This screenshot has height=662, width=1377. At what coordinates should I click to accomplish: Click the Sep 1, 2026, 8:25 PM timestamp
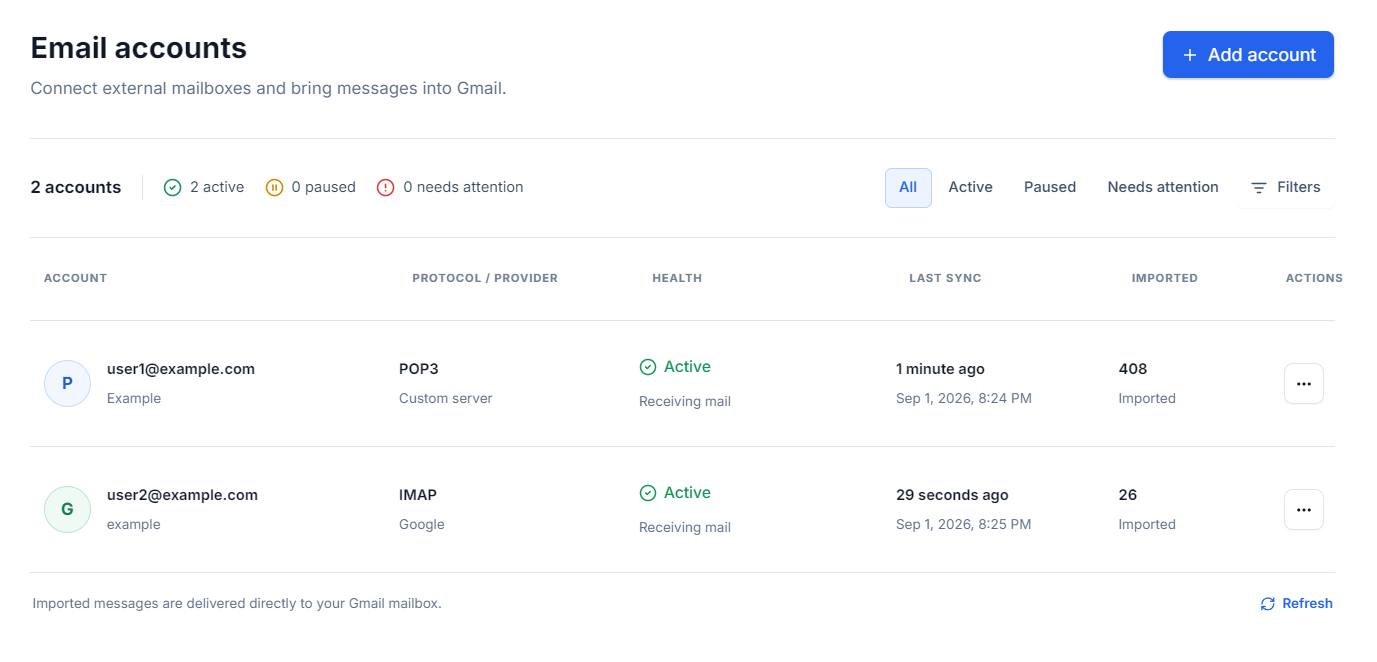pyautogui.click(x=964, y=524)
